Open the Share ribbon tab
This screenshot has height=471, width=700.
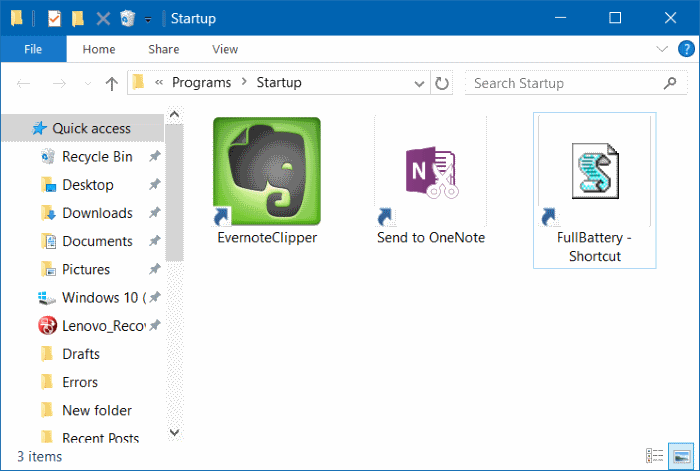pyautogui.click(x=163, y=49)
